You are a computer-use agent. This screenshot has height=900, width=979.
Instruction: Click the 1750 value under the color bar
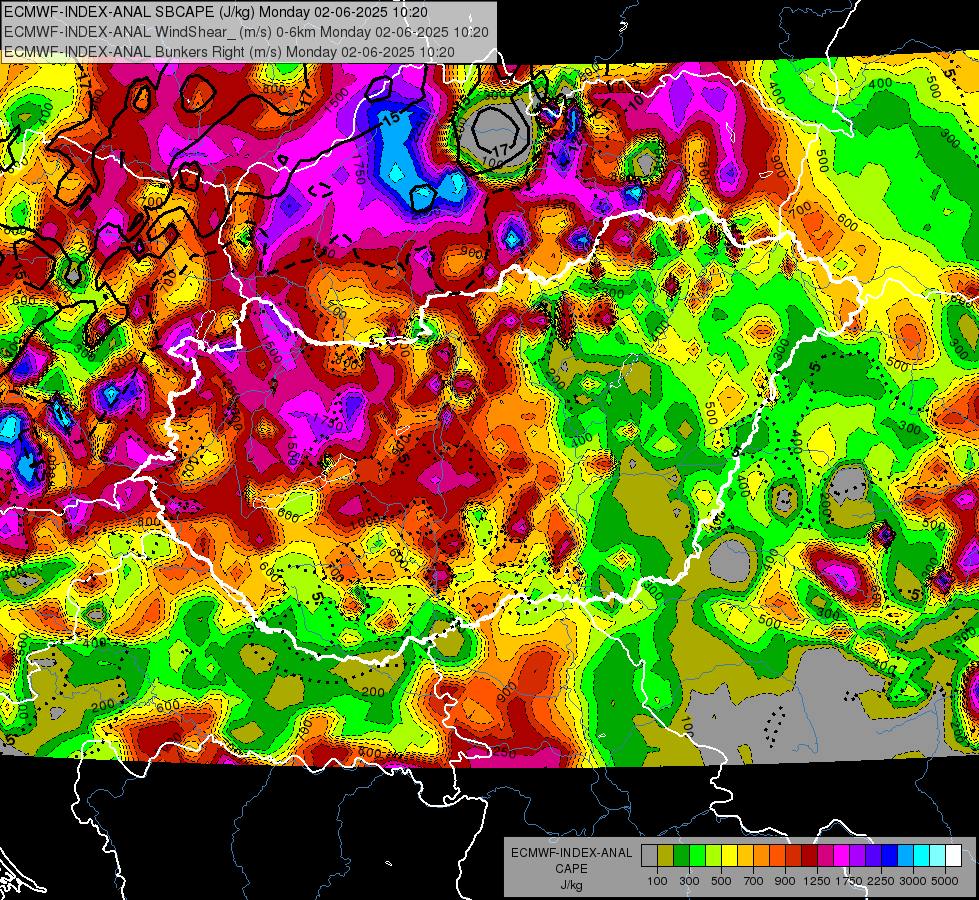point(849,881)
